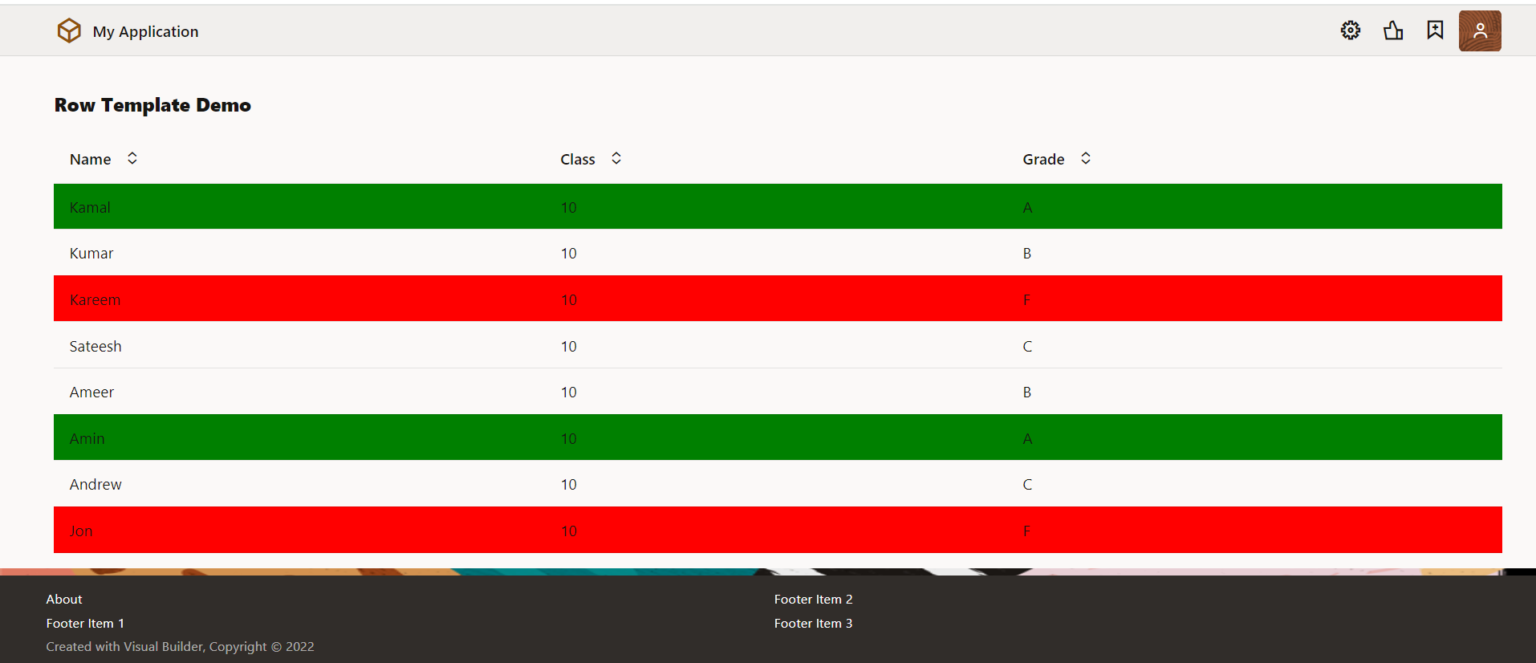Open the About footer link
The height and width of the screenshot is (663, 1536).
[x=63, y=599]
